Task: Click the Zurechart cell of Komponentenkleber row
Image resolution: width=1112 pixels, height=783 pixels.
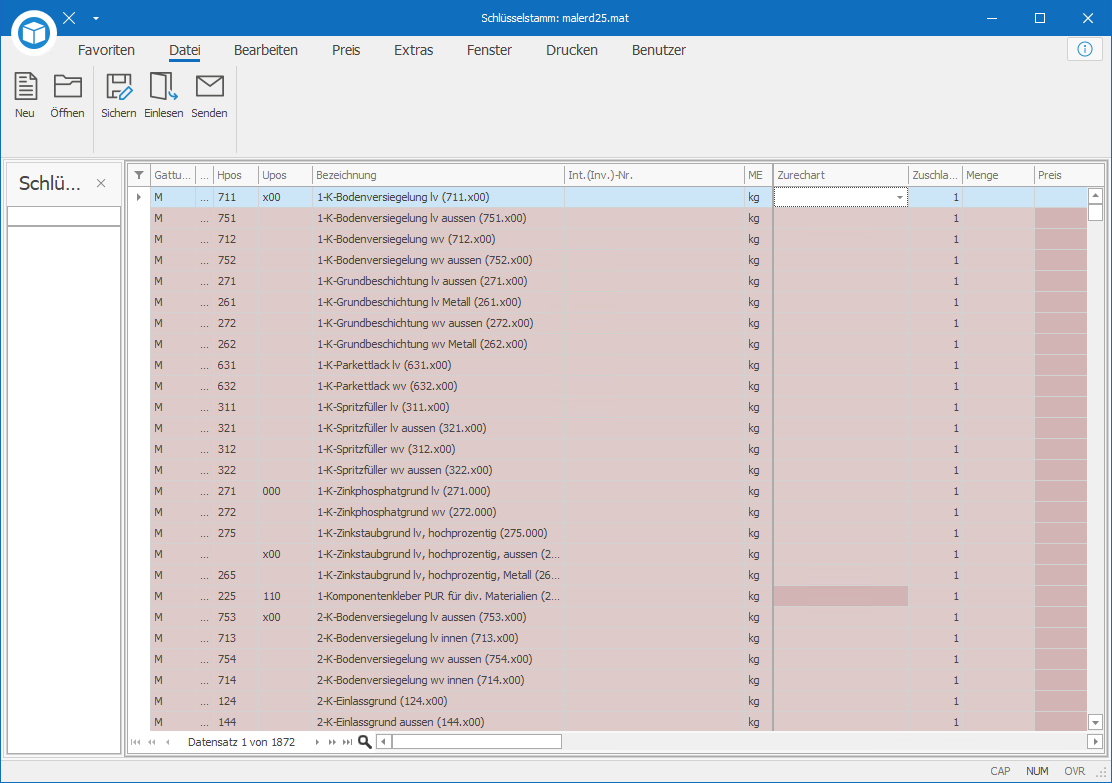Action: pyautogui.click(x=840, y=596)
